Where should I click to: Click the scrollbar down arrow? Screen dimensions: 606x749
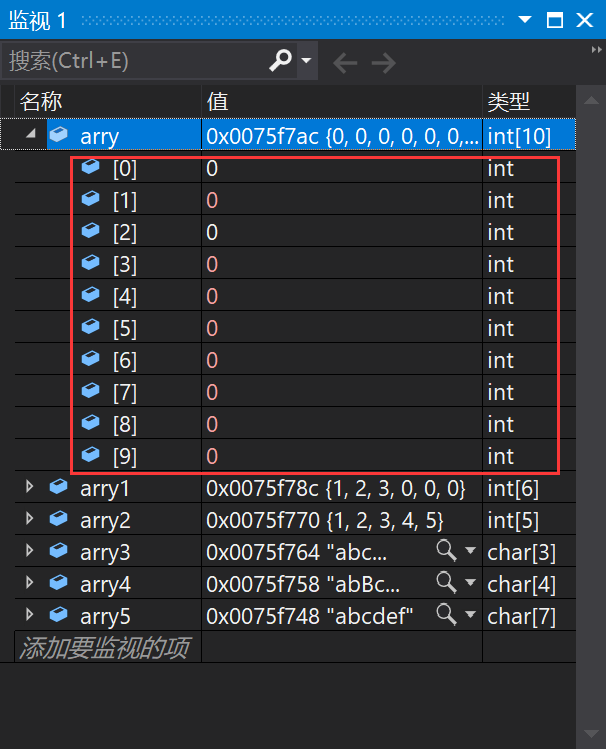591,734
